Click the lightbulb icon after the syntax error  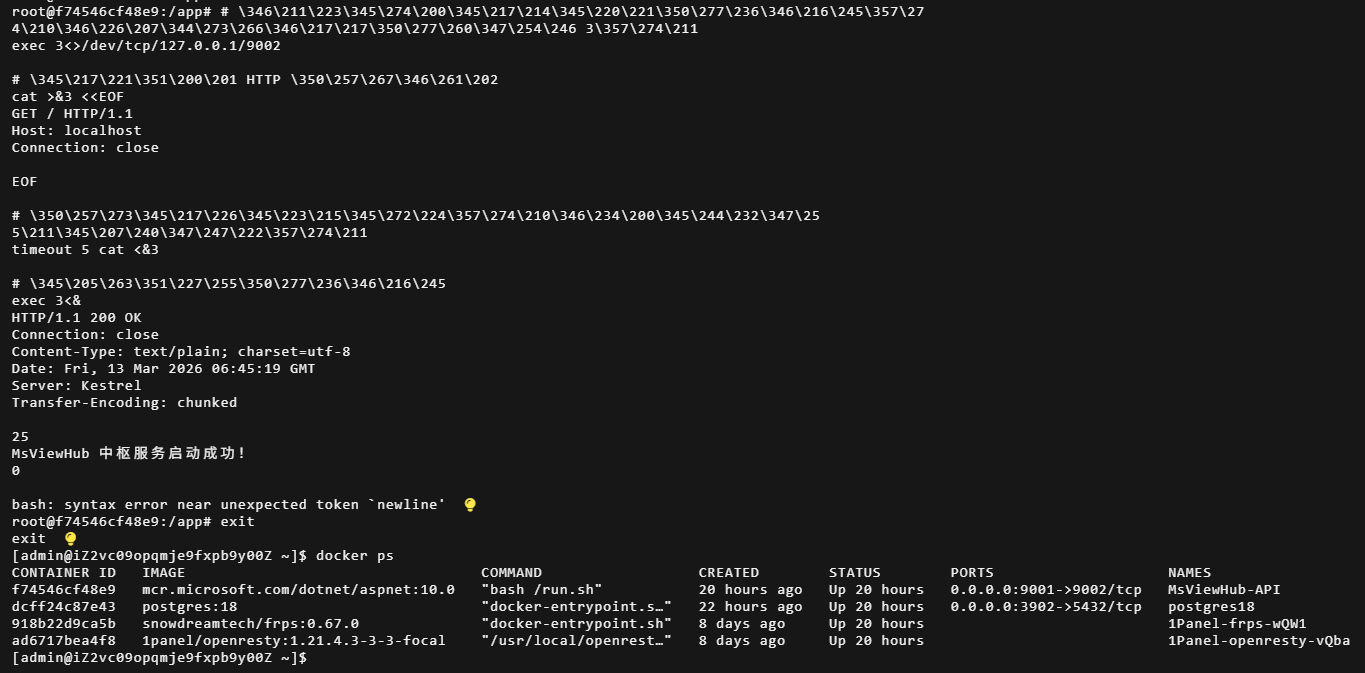(470, 505)
